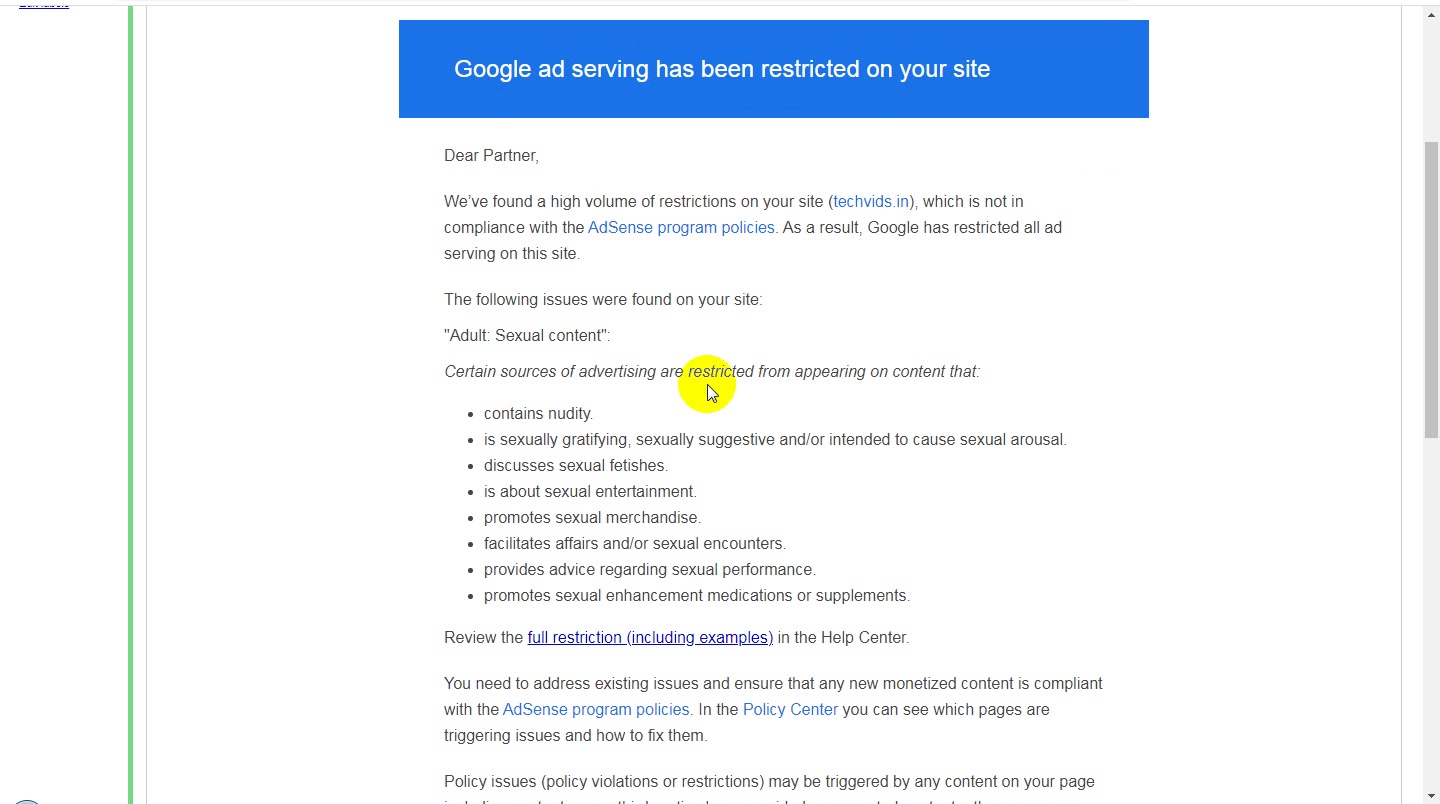
Task: Click scrollbar track below the thumb
Action: pyautogui.click(x=1431, y=610)
